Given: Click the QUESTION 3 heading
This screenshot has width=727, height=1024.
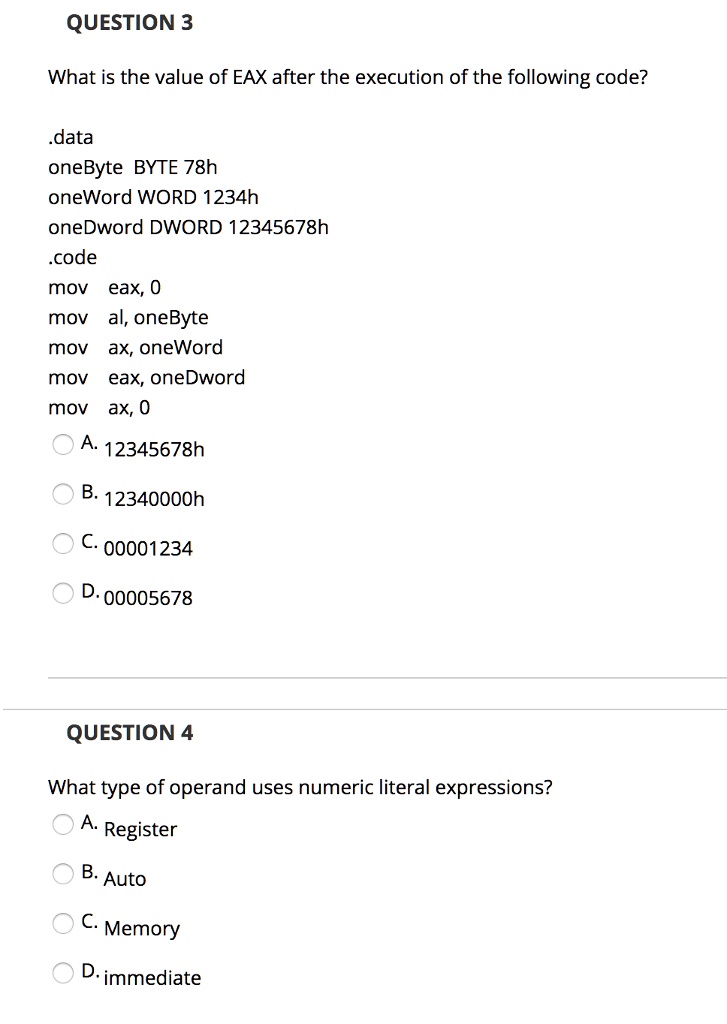Looking at the screenshot, I should click(x=130, y=23).
